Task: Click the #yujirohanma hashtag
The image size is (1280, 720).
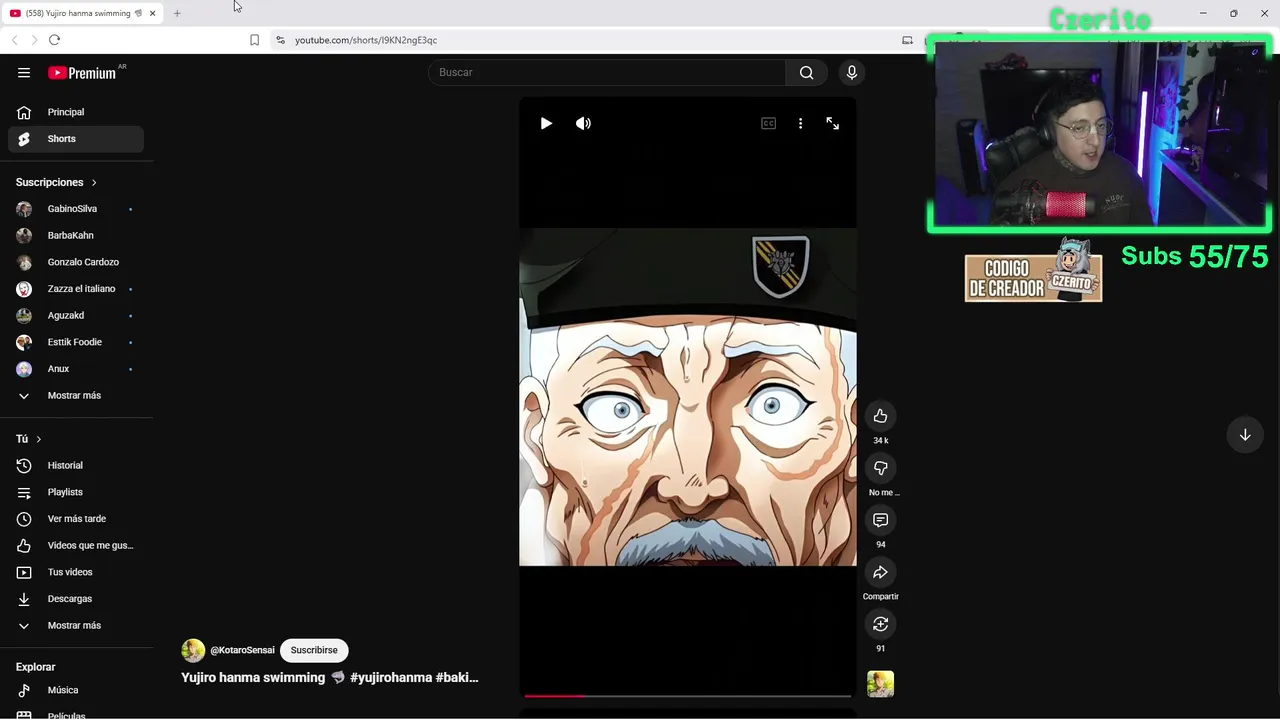Action: pos(391,677)
